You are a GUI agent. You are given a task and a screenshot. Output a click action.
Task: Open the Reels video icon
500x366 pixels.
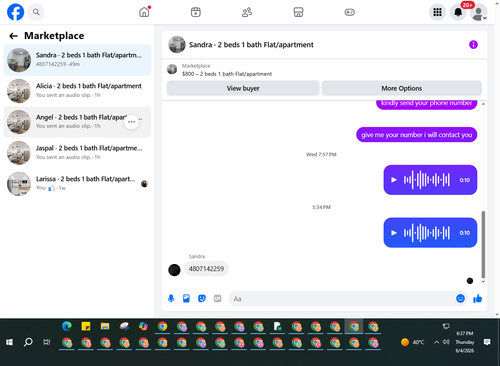coord(196,12)
